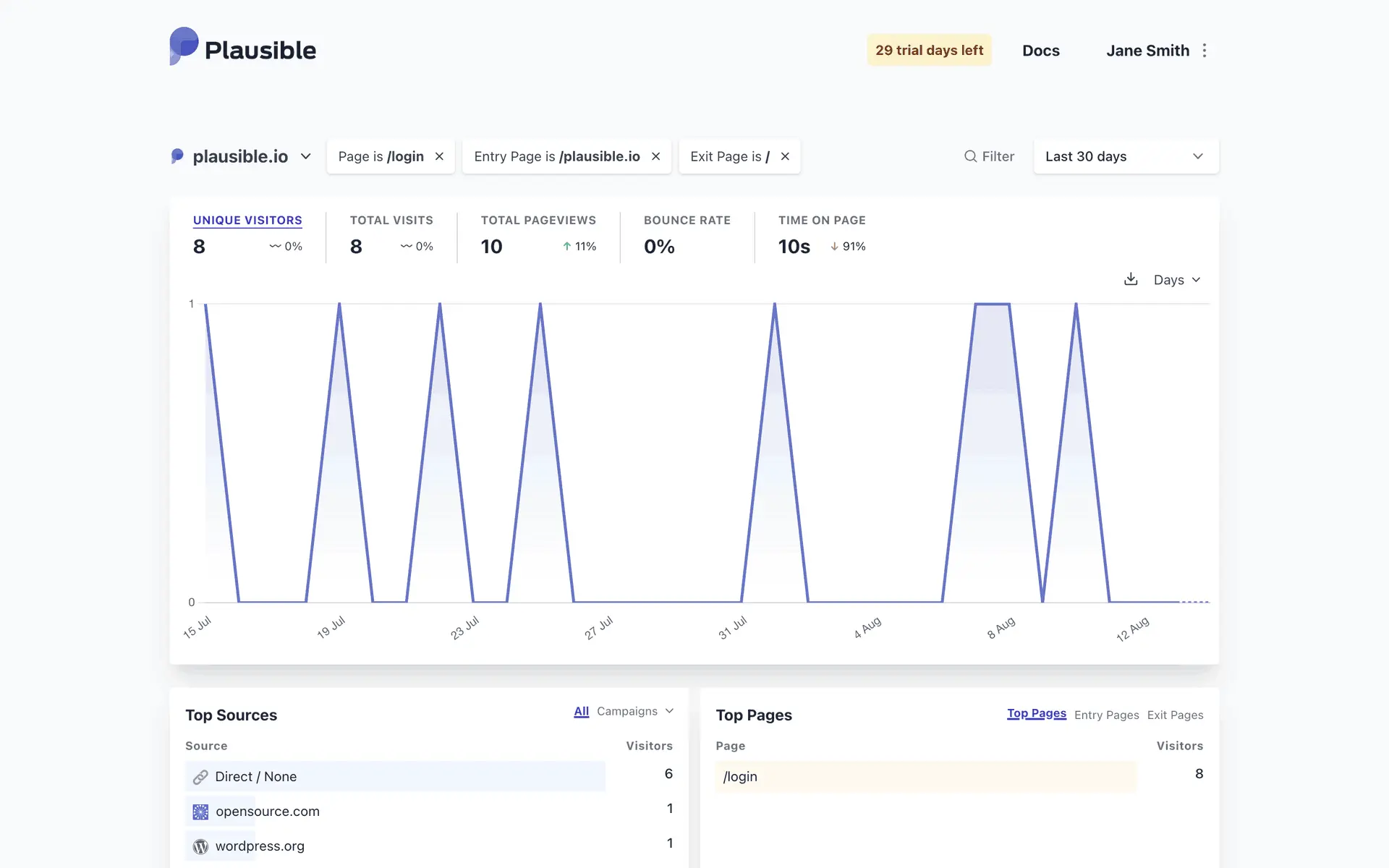Open the Docs link
The height and width of the screenshot is (868, 1389).
pyautogui.click(x=1040, y=51)
